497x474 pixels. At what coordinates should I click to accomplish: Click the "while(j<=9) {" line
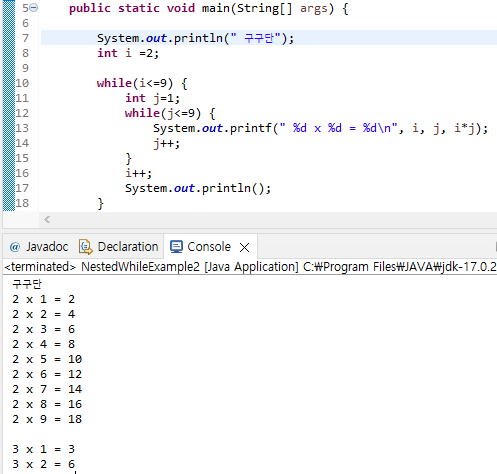[170, 113]
